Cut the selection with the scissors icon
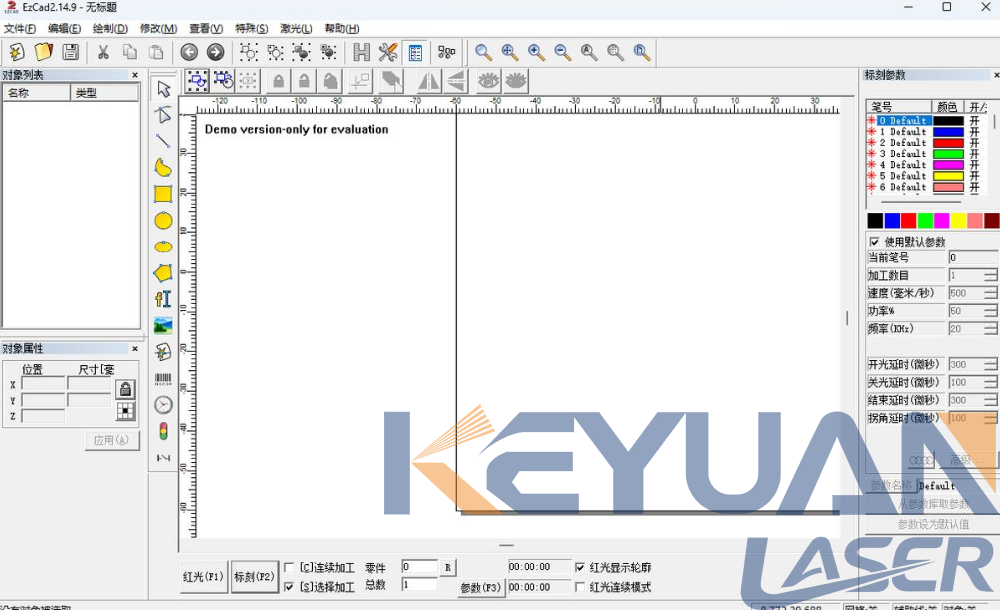The height and width of the screenshot is (610, 1000). (103, 52)
